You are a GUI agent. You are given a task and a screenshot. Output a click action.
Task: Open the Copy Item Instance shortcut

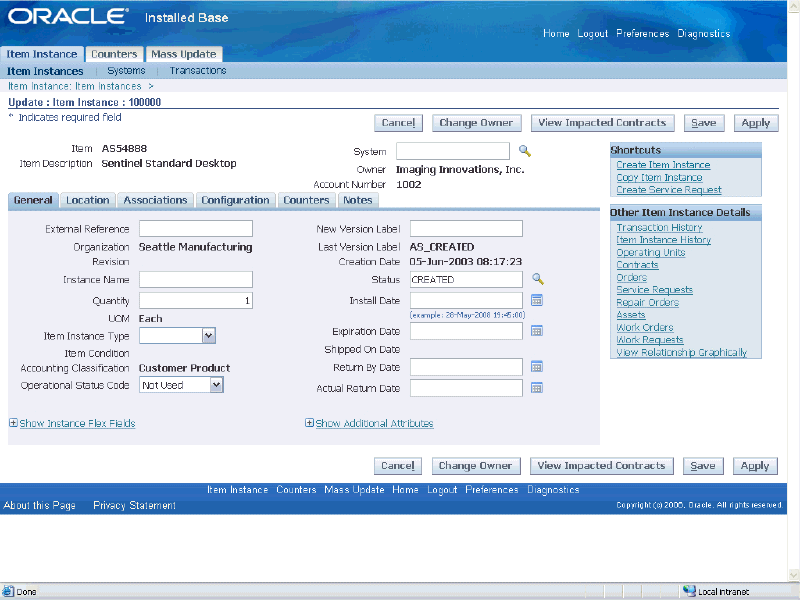[x=659, y=178]
